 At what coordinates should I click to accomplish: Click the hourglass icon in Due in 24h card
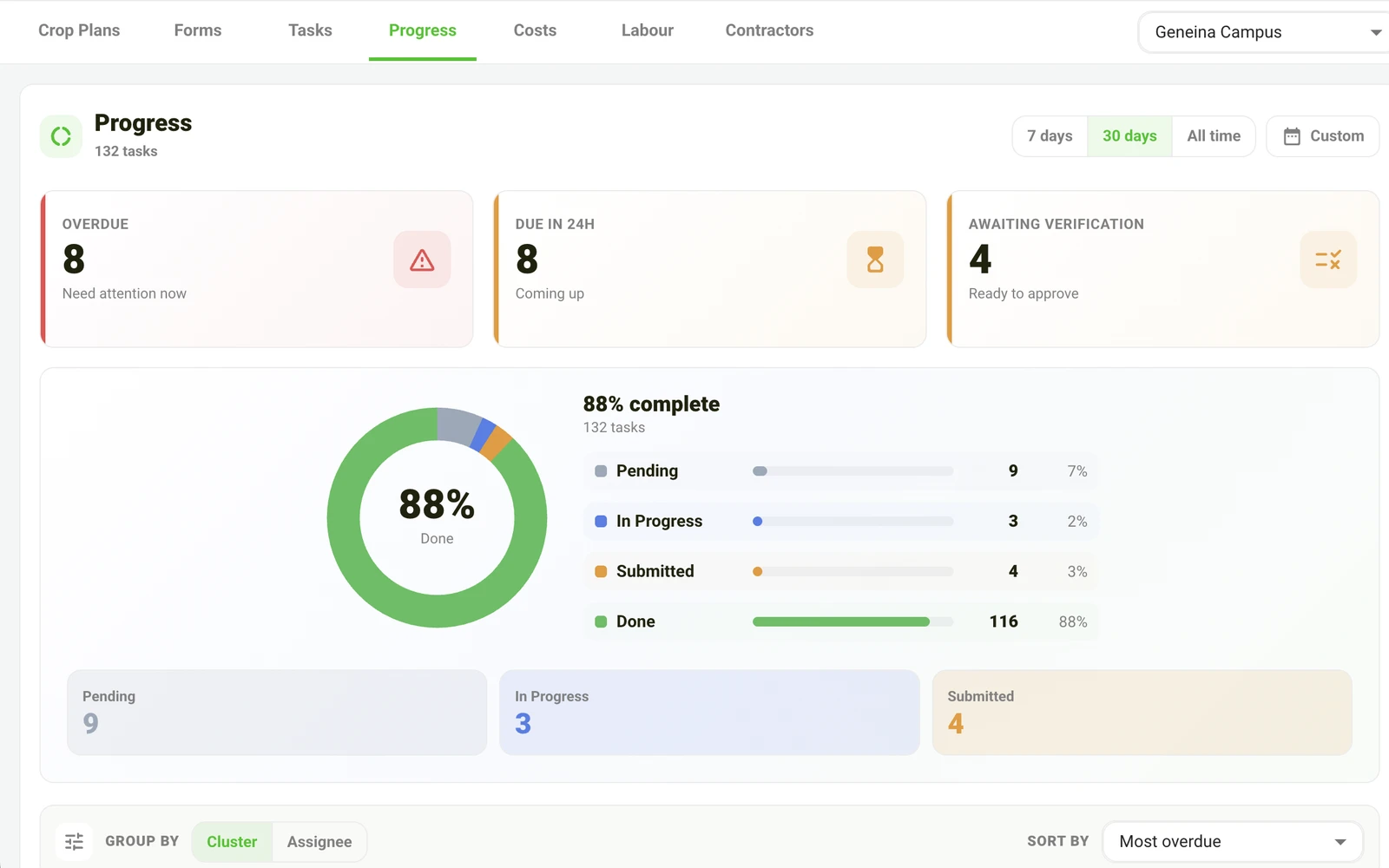click(875, 260)
